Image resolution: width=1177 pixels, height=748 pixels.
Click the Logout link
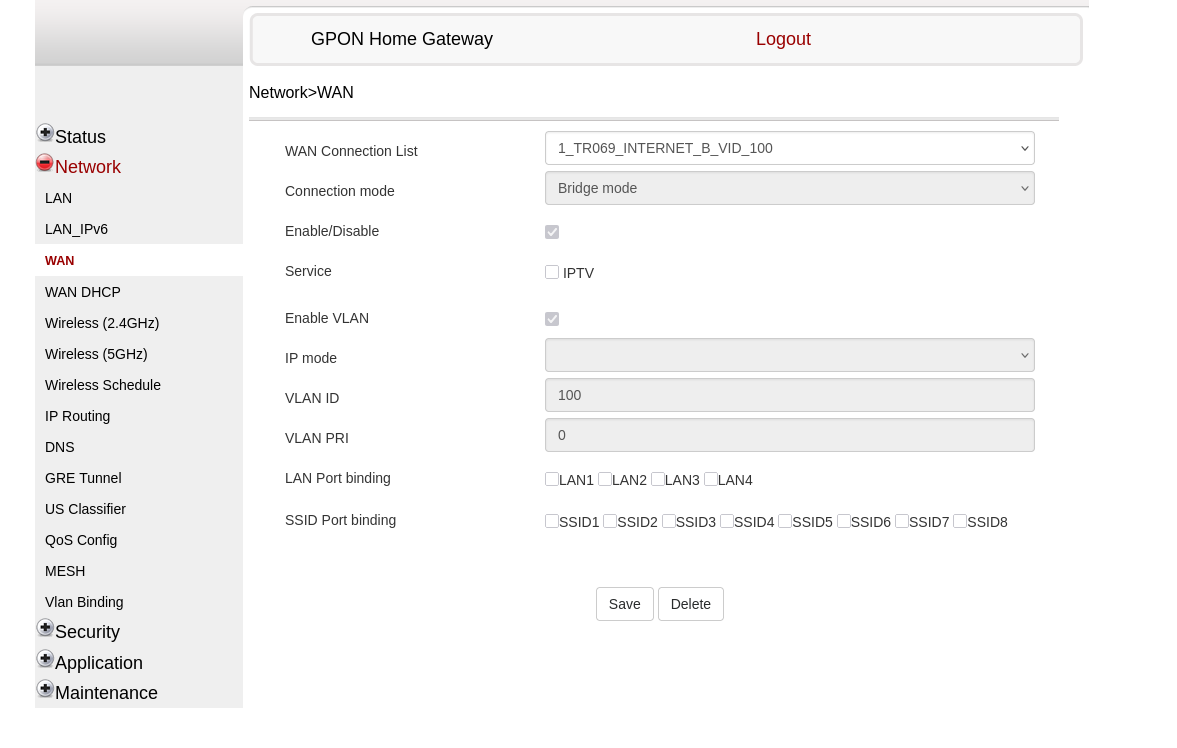783,39
